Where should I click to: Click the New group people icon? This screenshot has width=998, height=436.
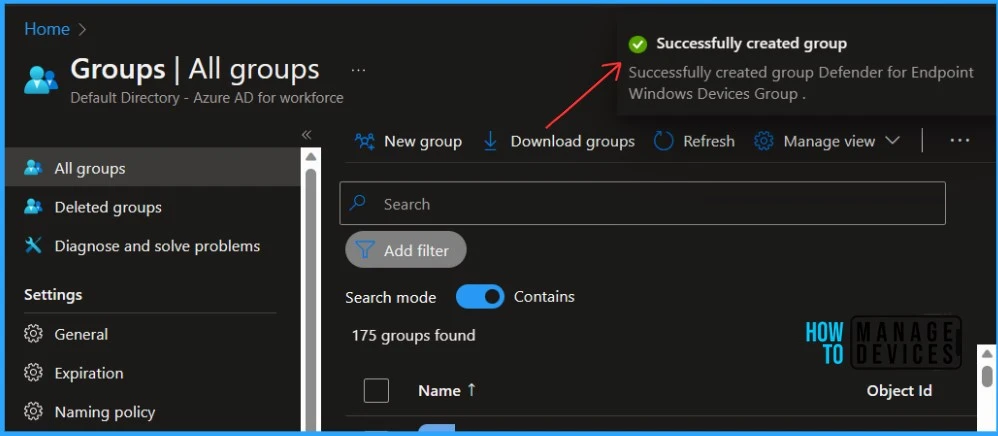[x=365, y=141]
